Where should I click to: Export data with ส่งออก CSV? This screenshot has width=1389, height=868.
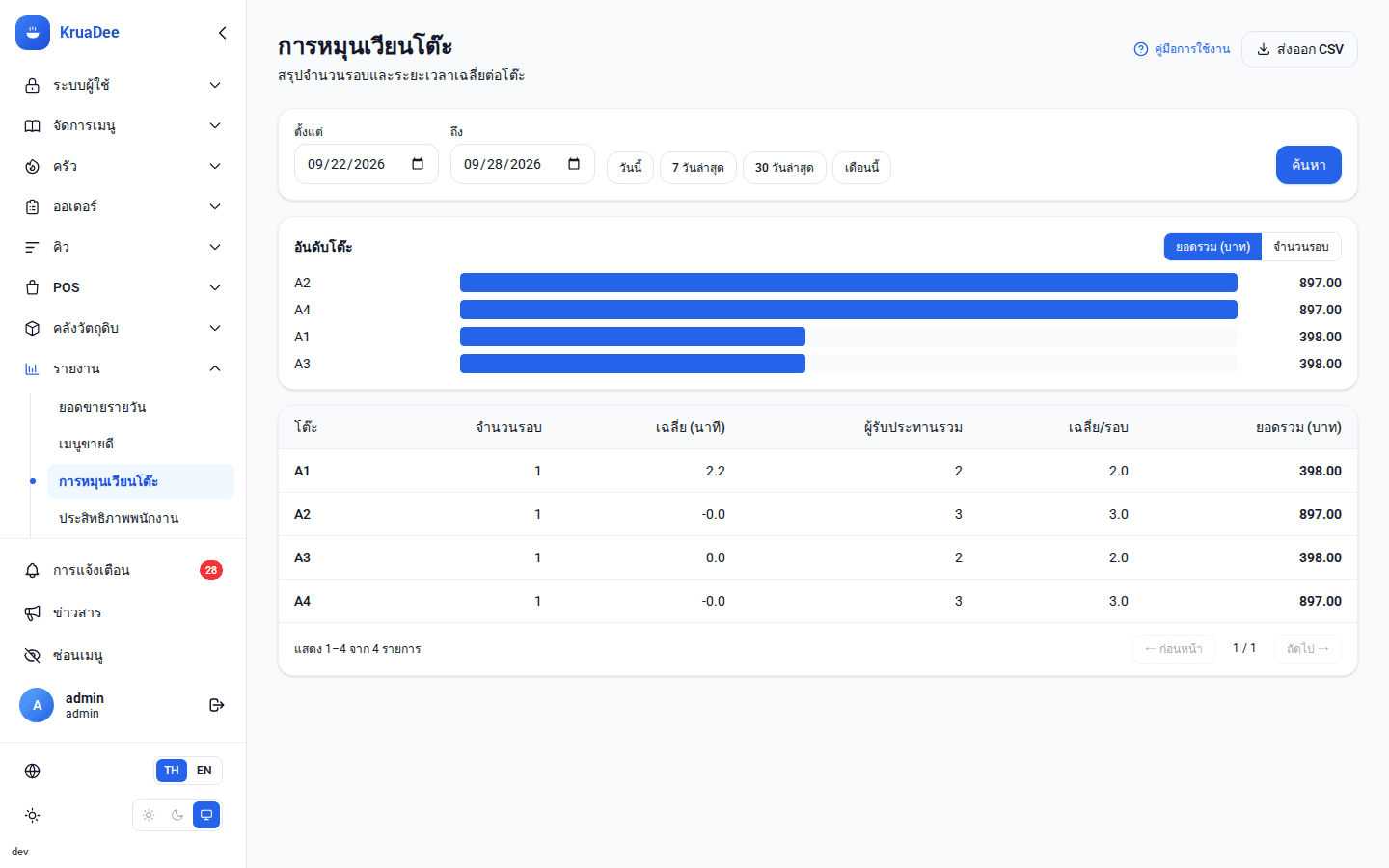pyautogui.click(x=1299, y=49)
